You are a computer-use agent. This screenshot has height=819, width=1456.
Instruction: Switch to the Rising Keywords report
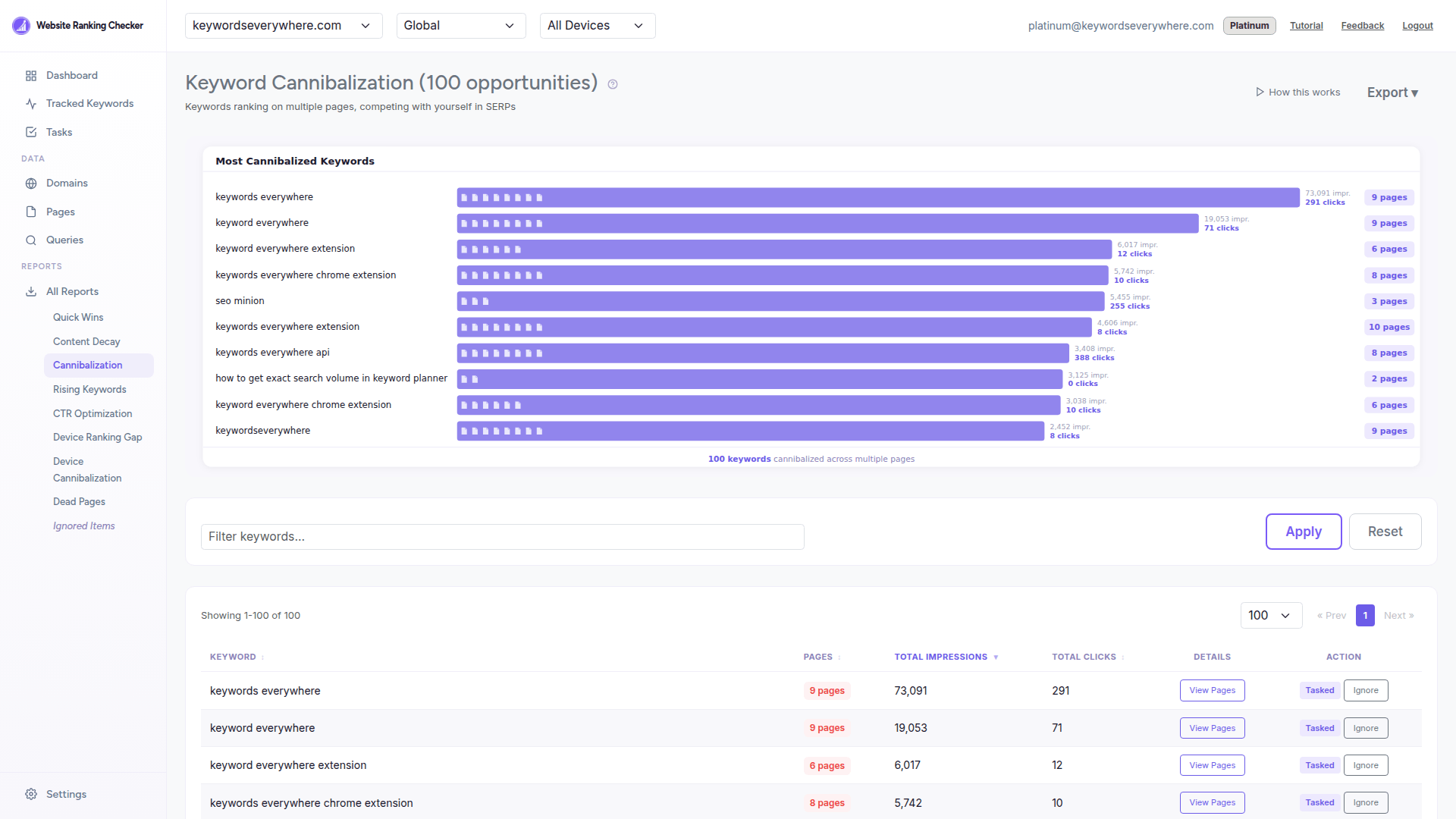[89, 389]
